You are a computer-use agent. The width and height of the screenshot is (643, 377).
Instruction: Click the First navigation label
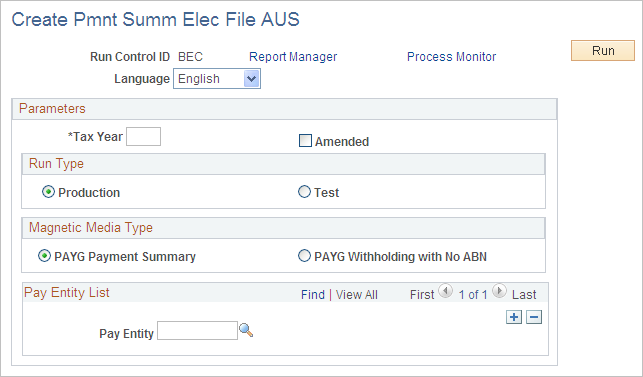pos(422,295)
